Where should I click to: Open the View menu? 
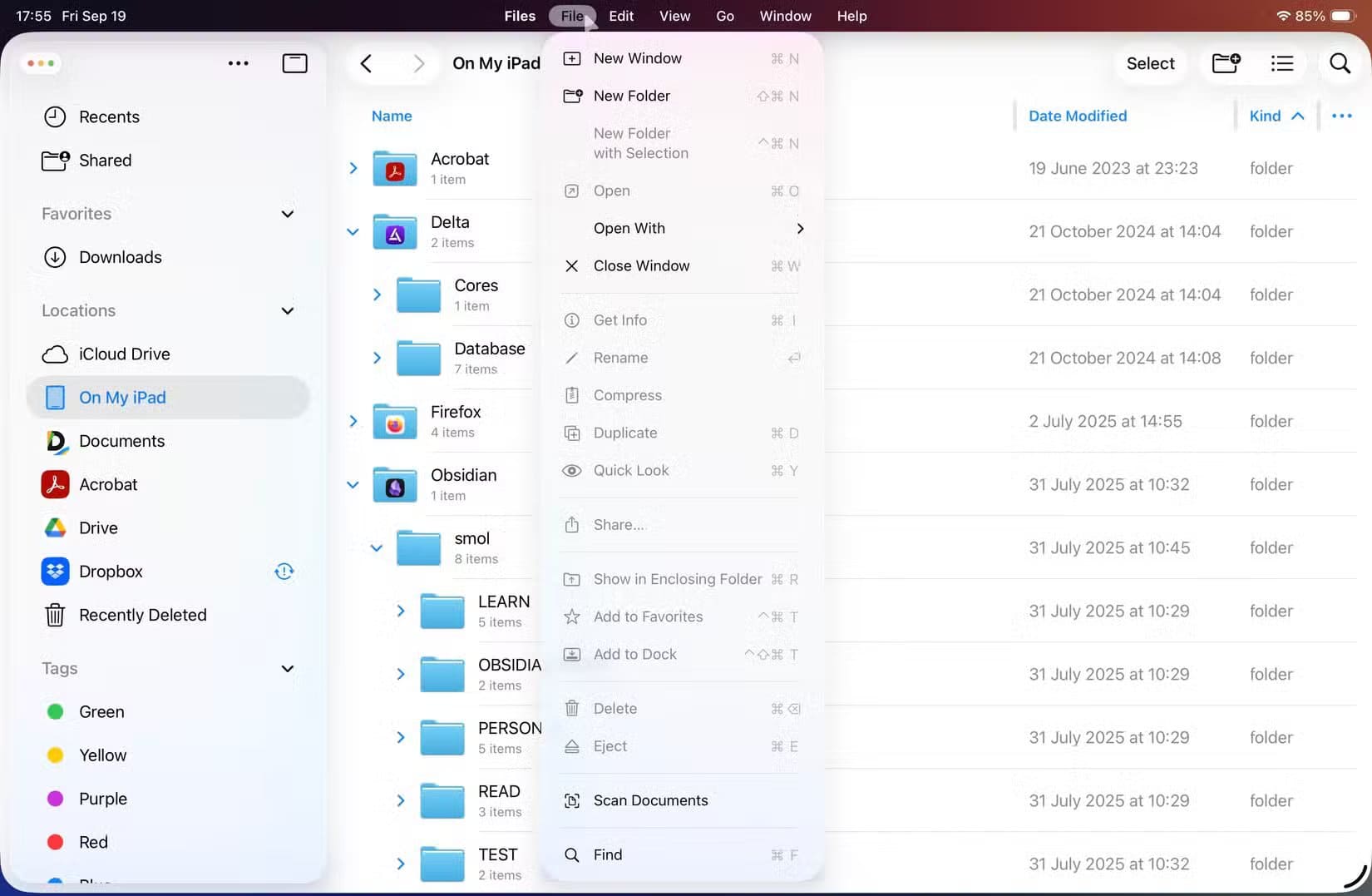(674, 16)
